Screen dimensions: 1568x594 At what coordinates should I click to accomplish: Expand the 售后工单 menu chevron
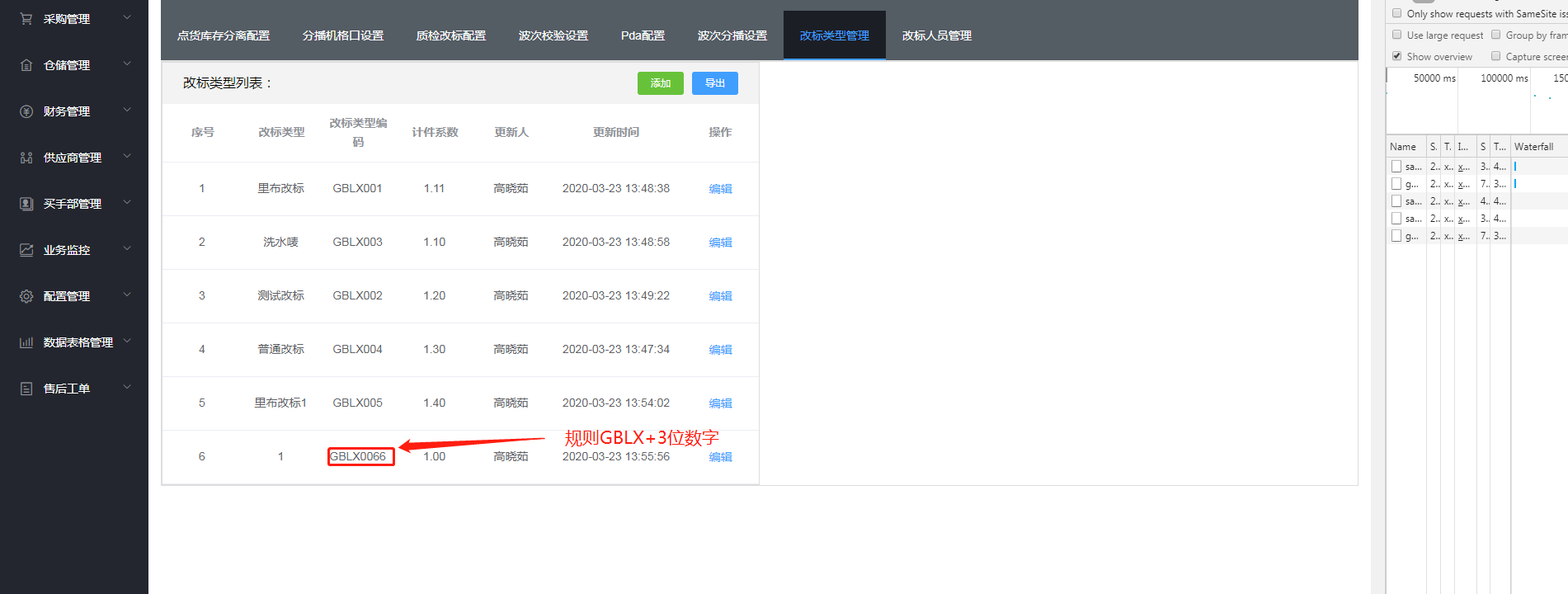click(x=127, y=387)
